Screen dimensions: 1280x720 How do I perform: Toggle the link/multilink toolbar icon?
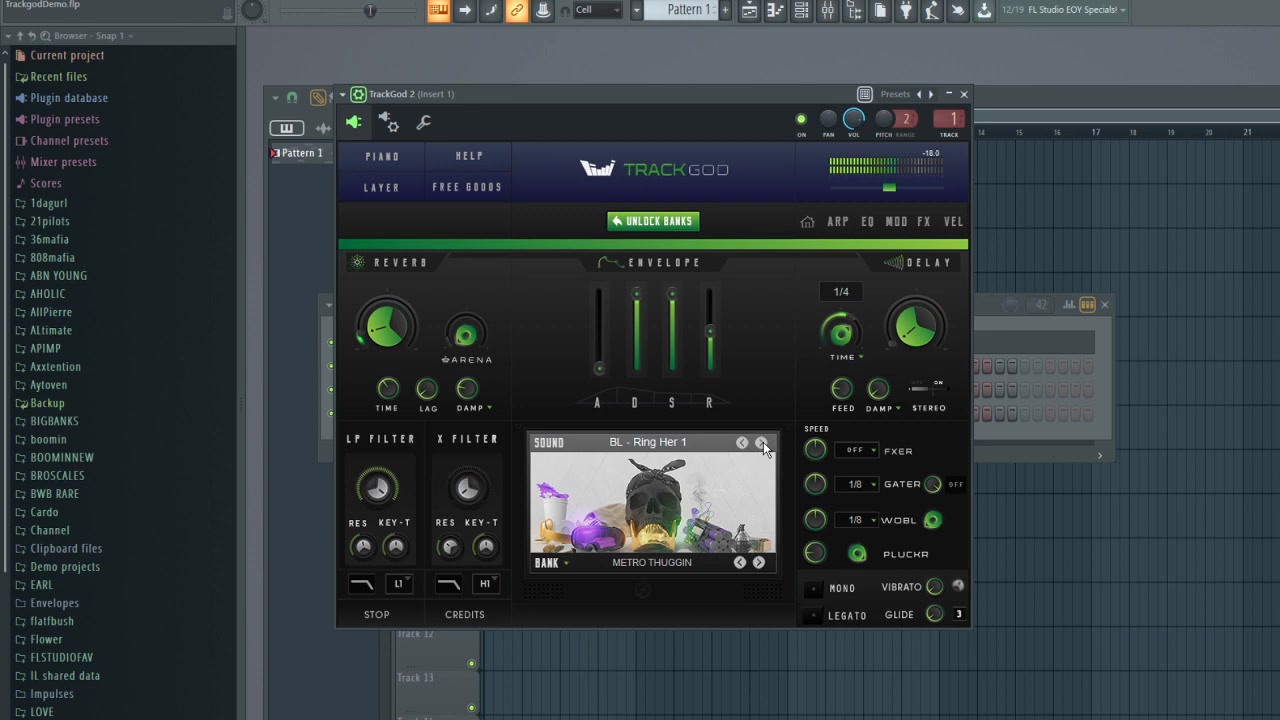coord(516,10)
